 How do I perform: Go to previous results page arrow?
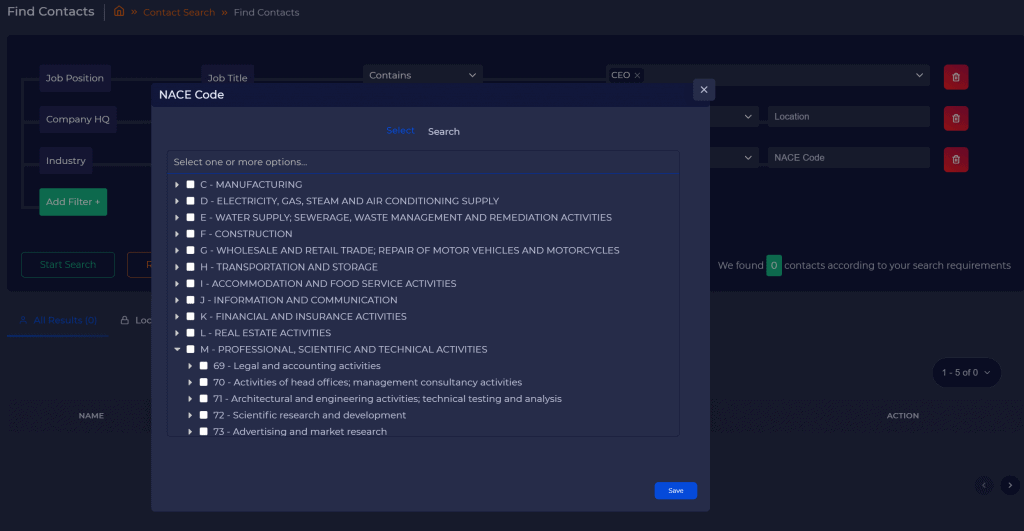point(984,485)
